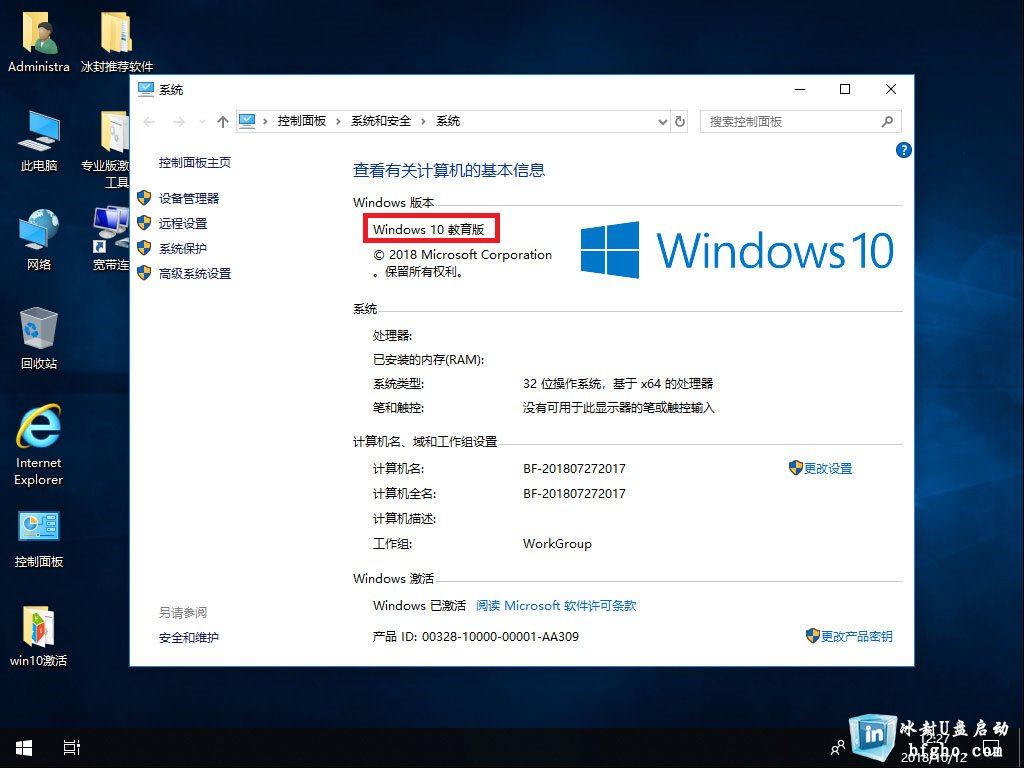
Task: Maximize the 系统 window
Action: [x=844, y=89]
